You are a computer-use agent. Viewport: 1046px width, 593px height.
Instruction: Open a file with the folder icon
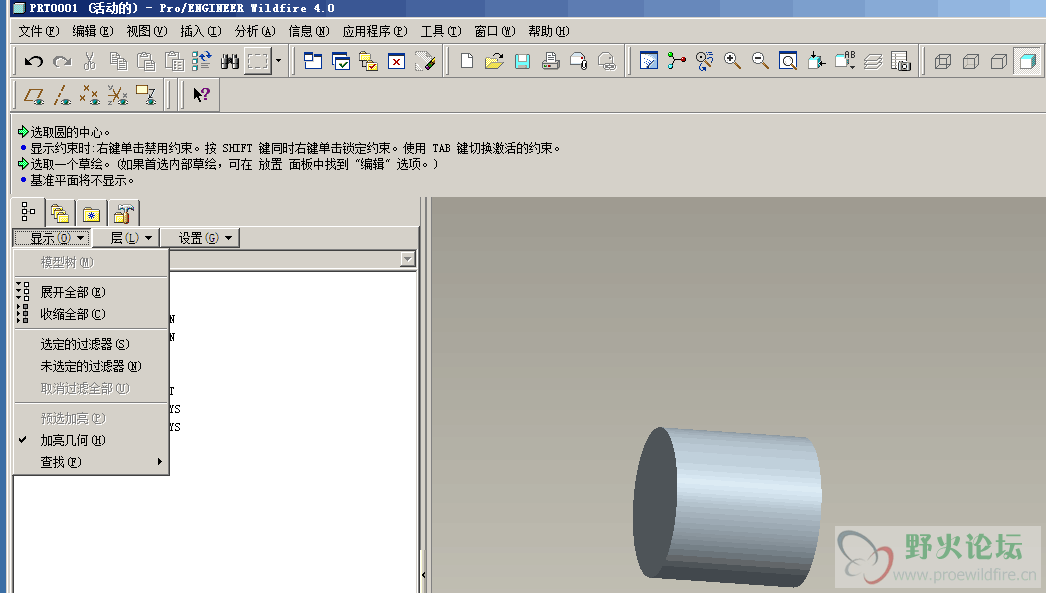click(494, 62)
